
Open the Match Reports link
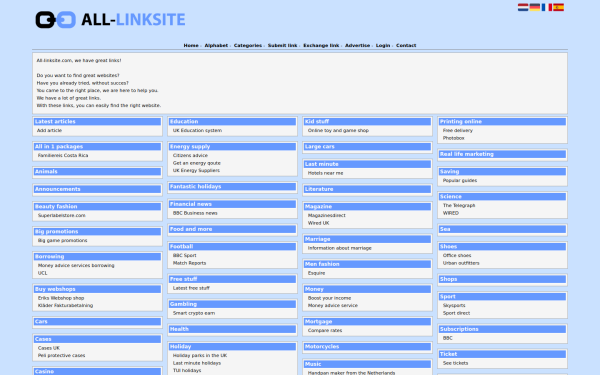tap(189, 263)
